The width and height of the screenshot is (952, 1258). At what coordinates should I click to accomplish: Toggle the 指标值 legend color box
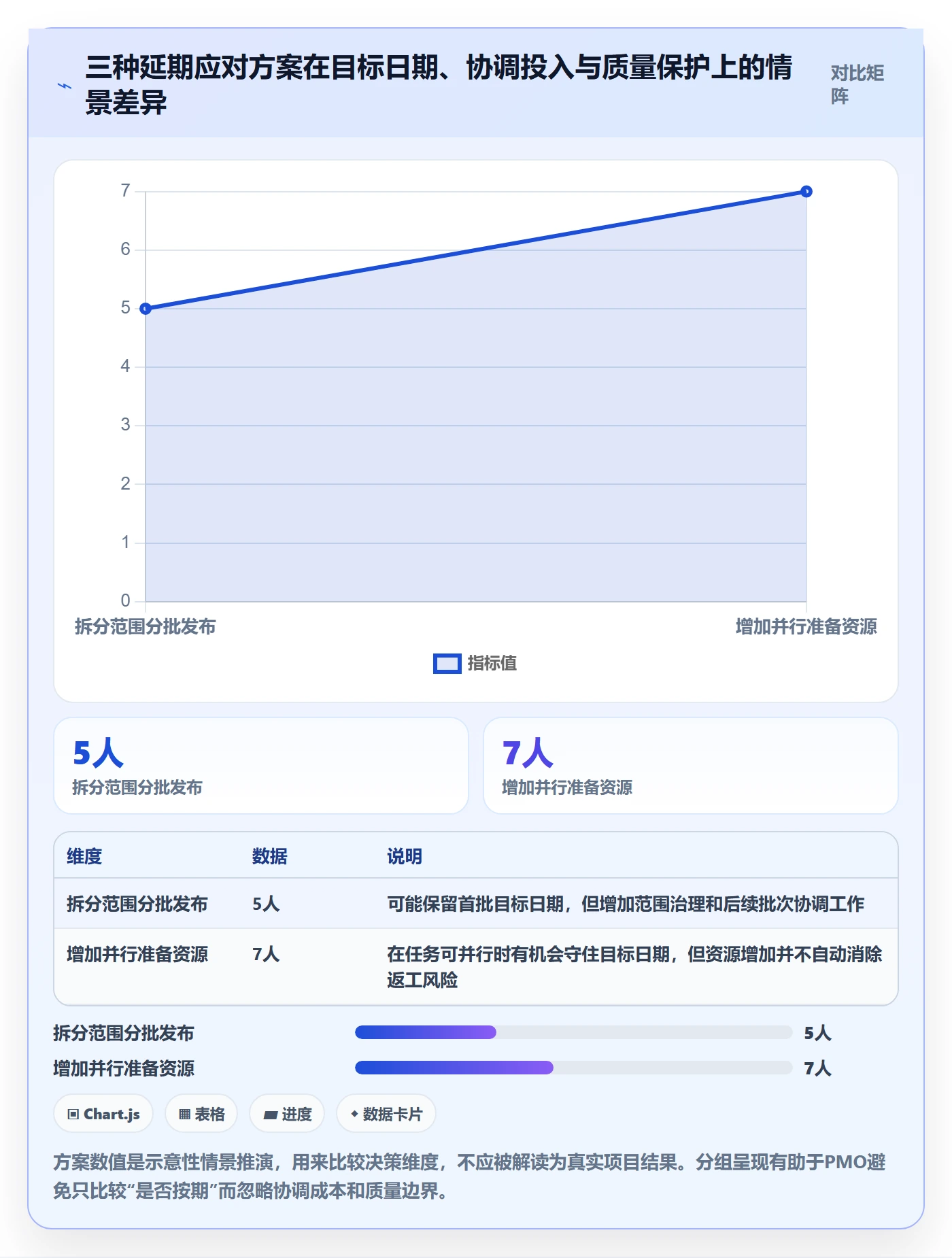coord(447,664)
